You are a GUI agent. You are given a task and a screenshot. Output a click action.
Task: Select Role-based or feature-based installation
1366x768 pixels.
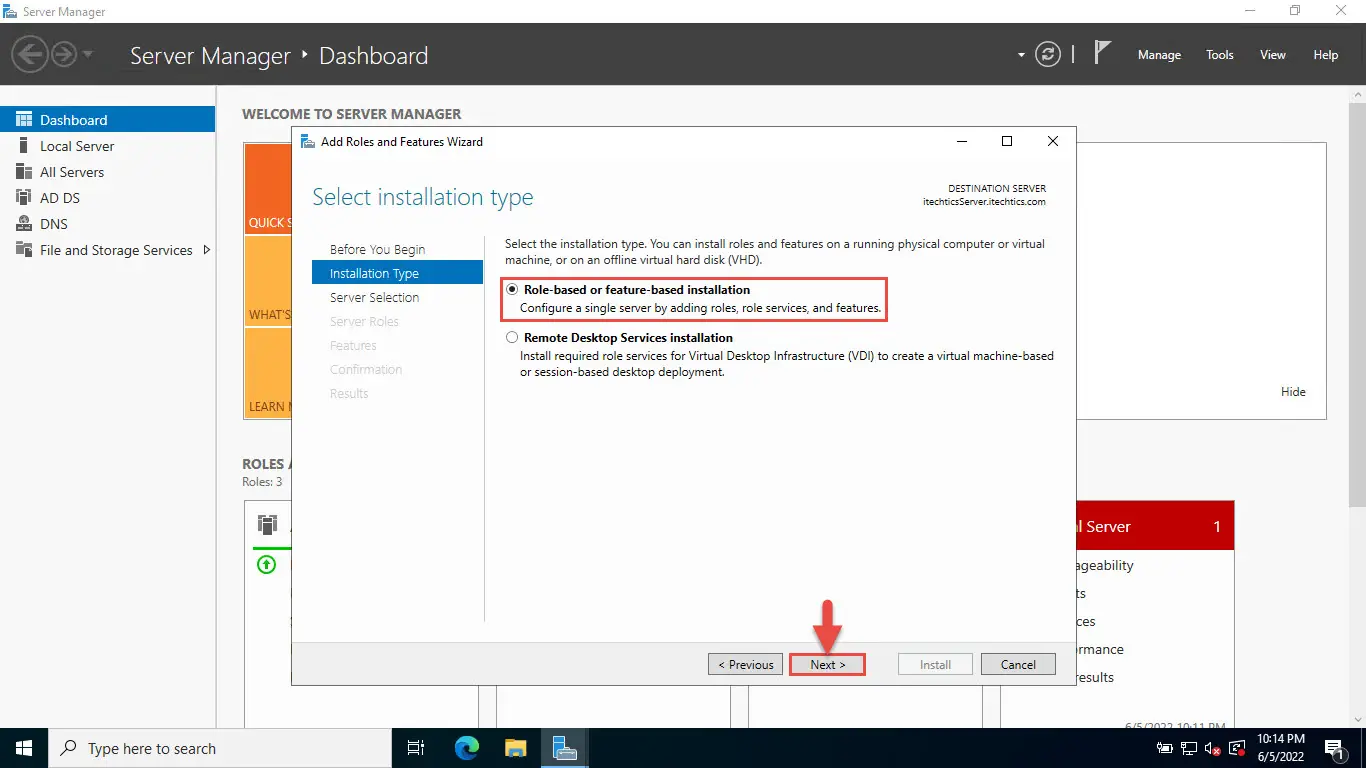pyautogui.click(x=513, y=290)
